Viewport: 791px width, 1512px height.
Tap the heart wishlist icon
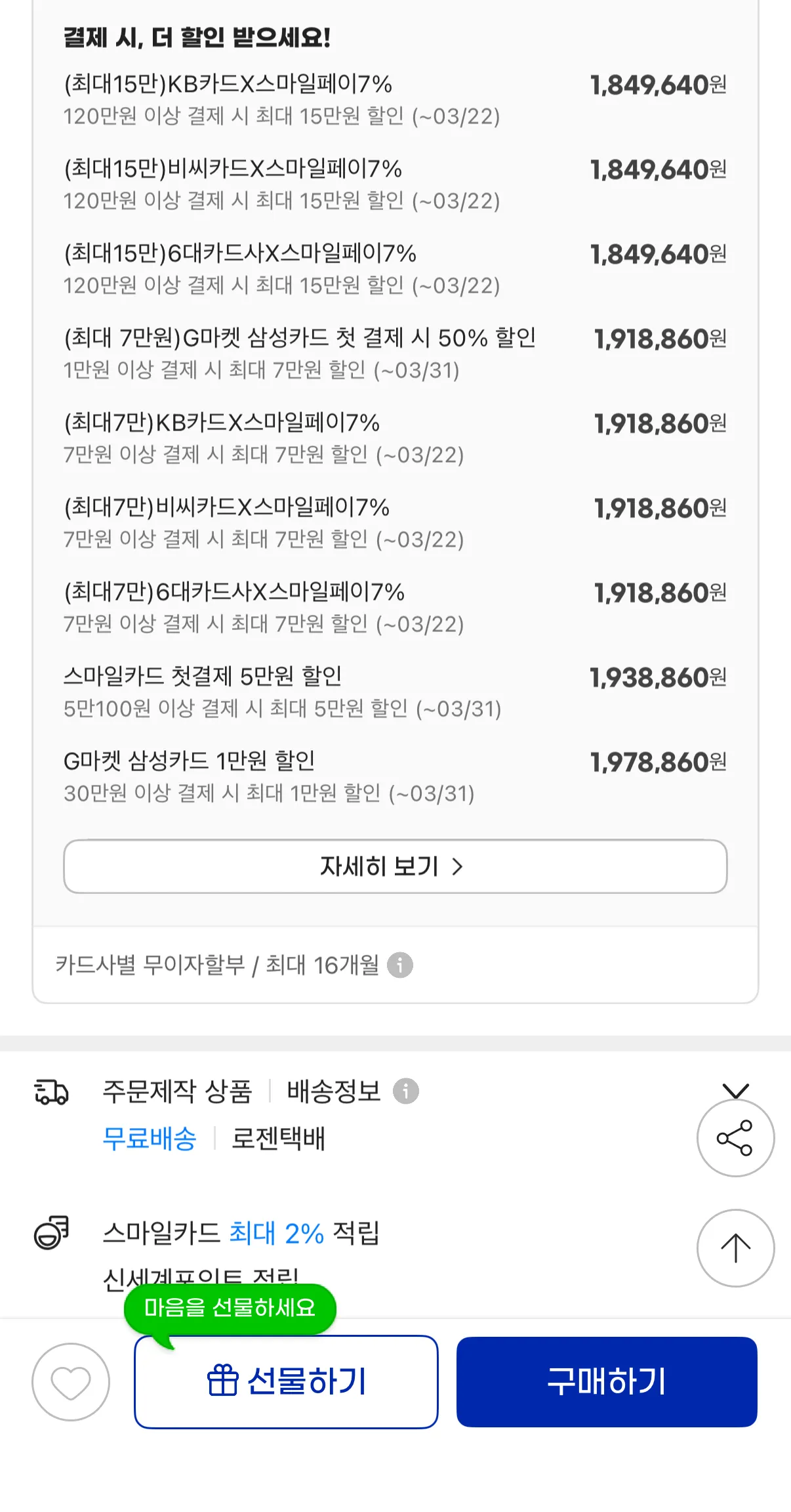(71, 1381)
